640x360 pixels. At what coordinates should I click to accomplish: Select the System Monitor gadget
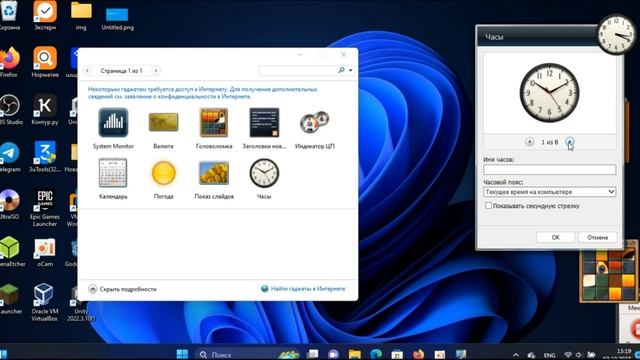tap(113, 128)
